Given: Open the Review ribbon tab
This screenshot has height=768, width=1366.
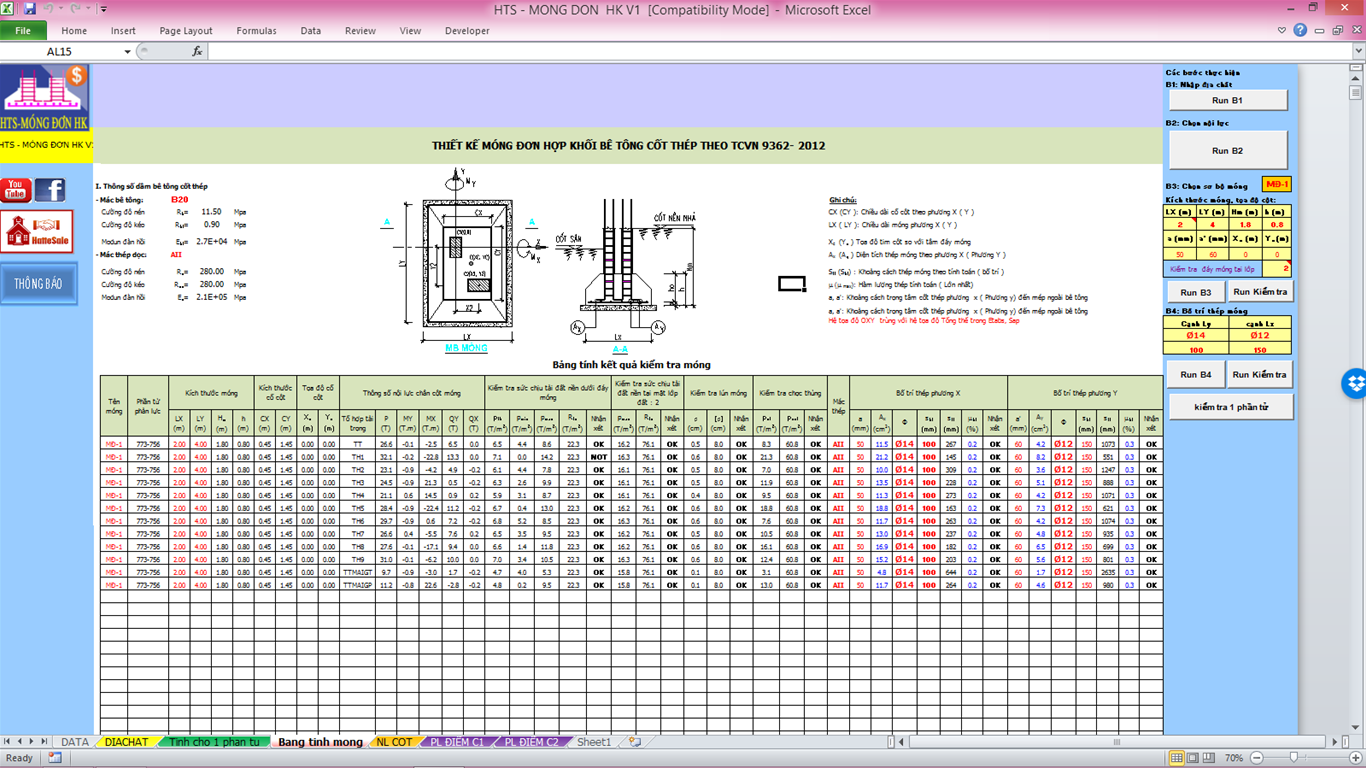Looking at the screenshot, I should pyautogui.click(x=361, y=31).
